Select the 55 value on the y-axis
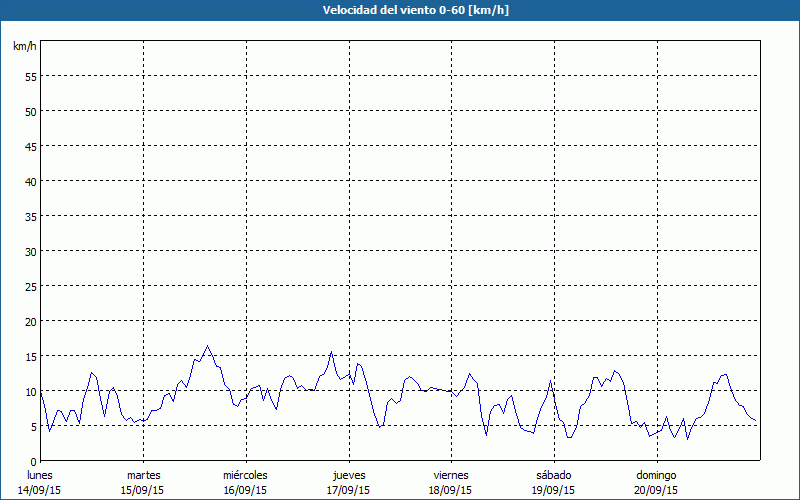800x500 pixels. (30, 76)
